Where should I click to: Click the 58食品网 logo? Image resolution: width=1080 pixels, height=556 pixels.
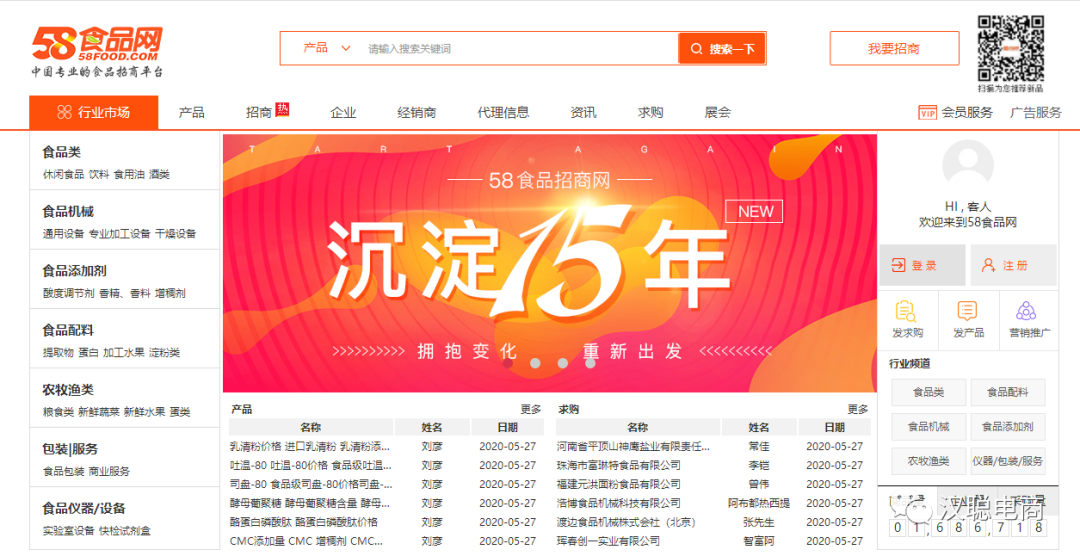pos(97,52)
